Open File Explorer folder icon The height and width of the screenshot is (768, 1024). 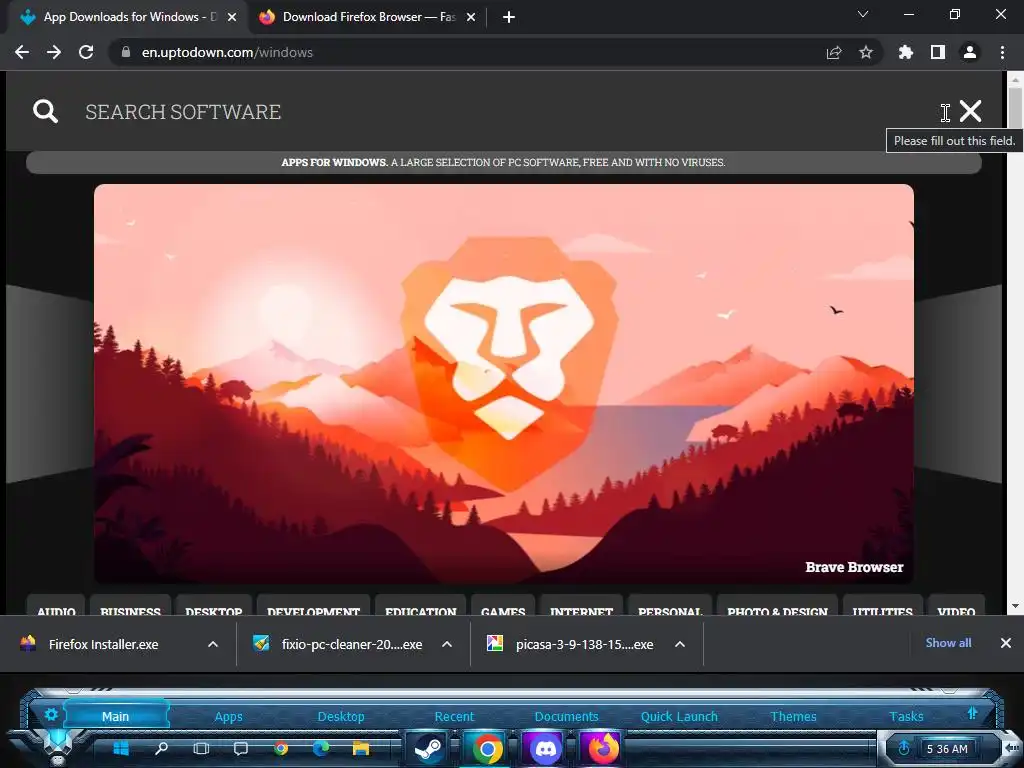click(361, 748)
